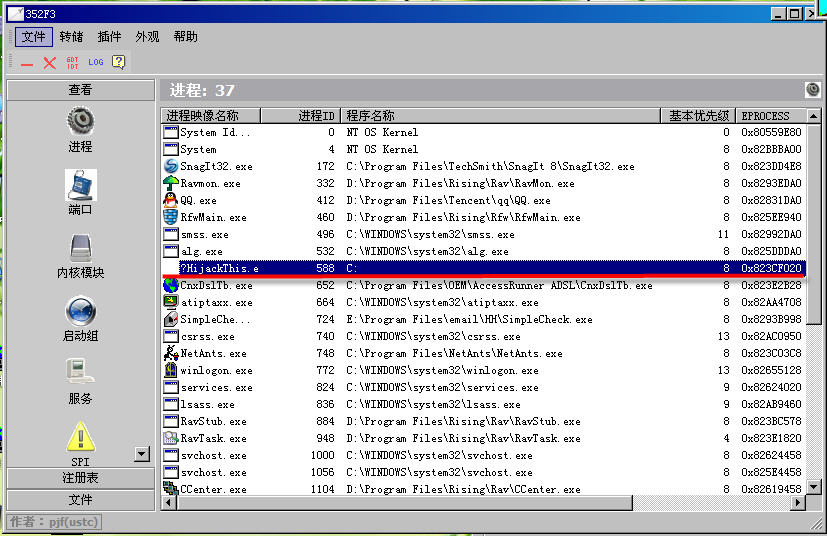Viewport: 827px width, 536px height.
Task: Sort by 基本优先级 column header
Action: pyautogui.click(x=698, y=116)
